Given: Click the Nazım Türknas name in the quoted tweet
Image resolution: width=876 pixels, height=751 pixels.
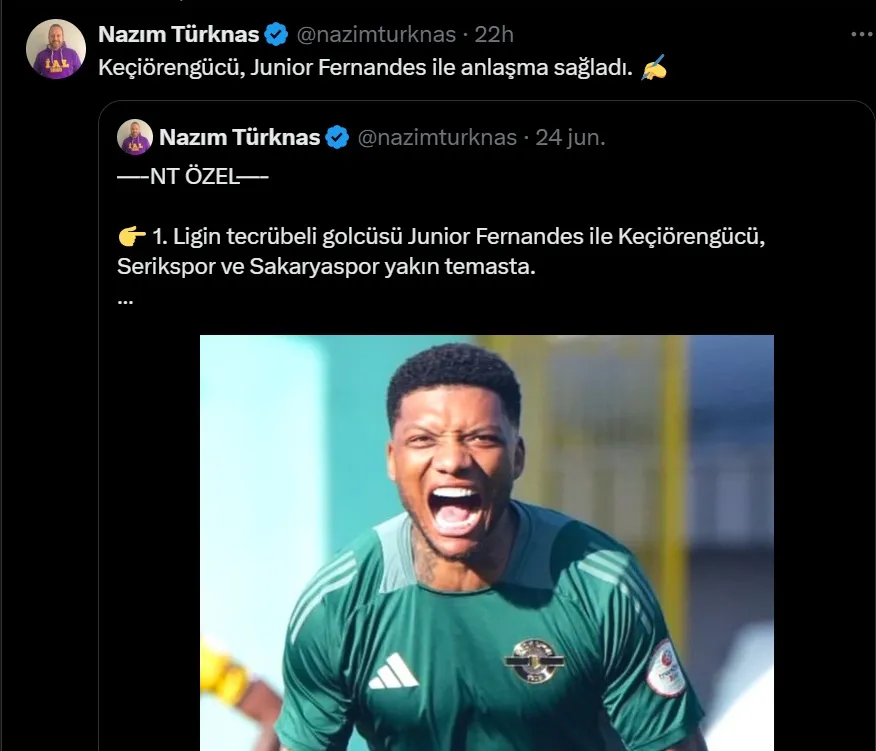Looking at the screenshot, I should tap(239, 137).
